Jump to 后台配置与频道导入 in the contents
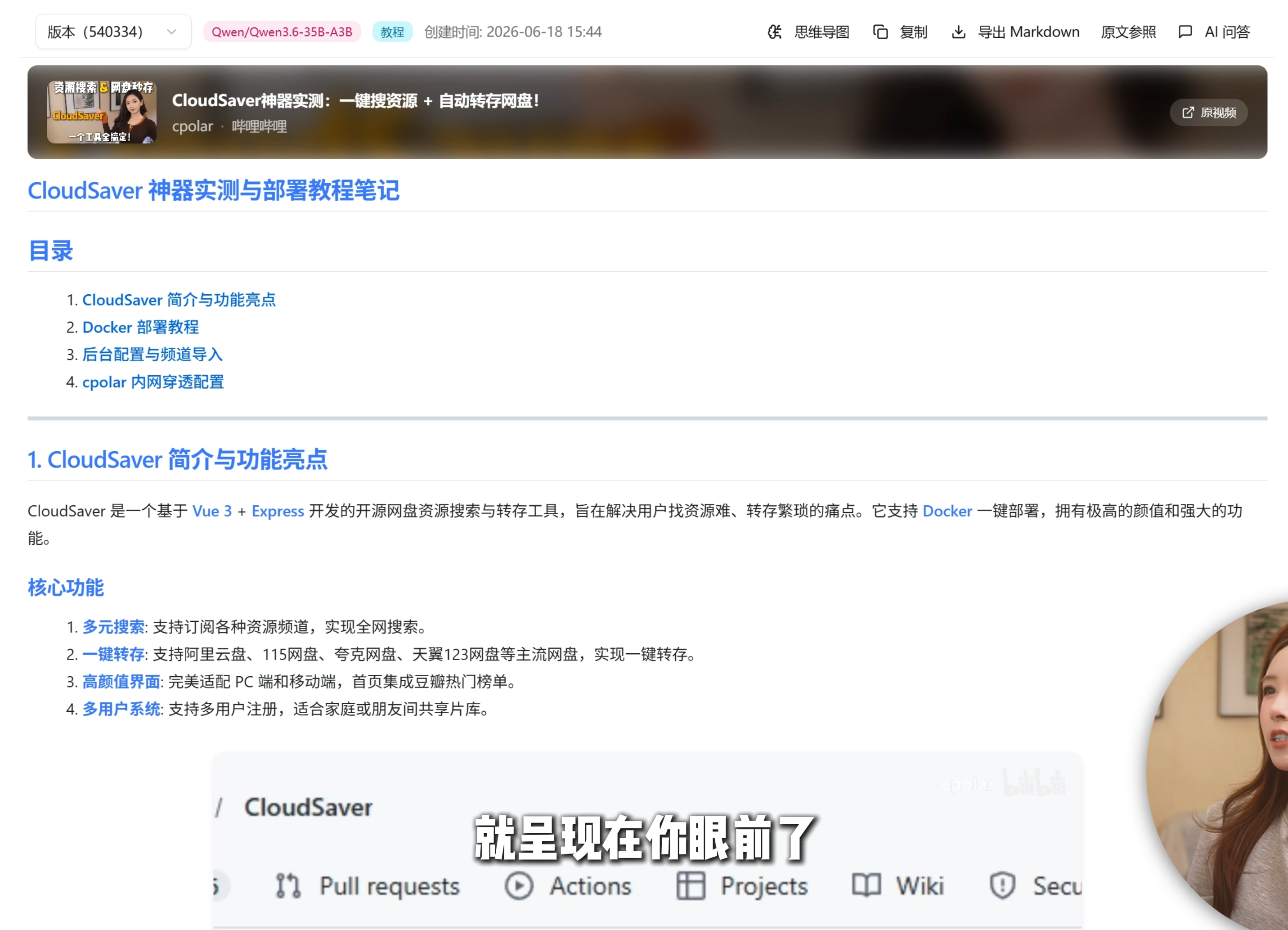Screen dimensions: 1288x930 pos(152,355)
